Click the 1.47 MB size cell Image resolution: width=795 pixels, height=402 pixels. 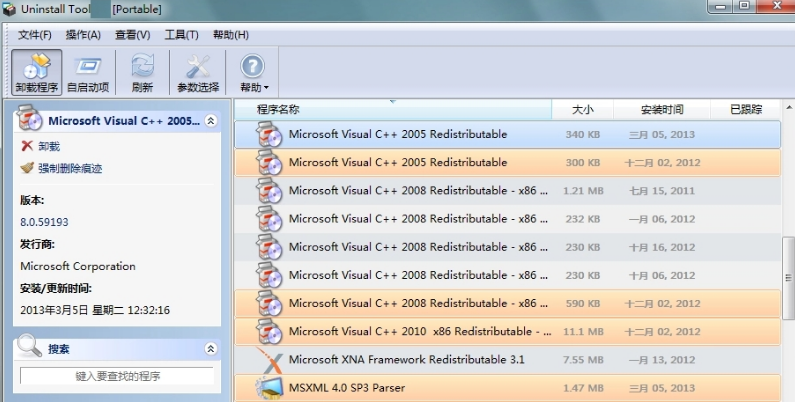(583, 388)
